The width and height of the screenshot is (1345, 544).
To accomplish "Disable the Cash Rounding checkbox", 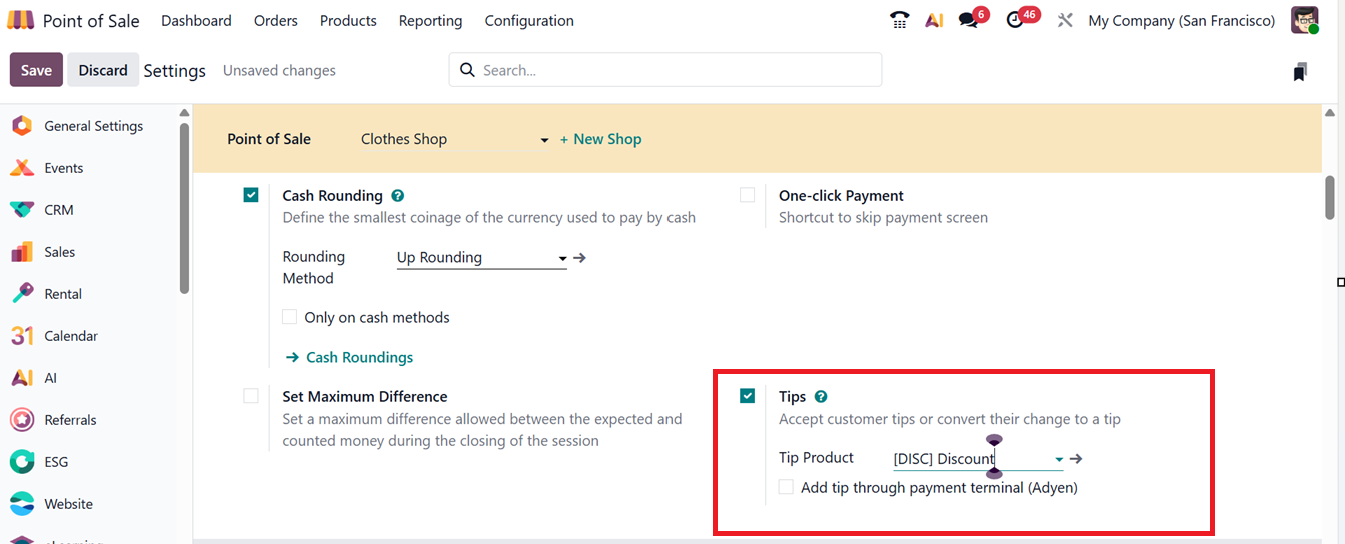I will (251, 196).
